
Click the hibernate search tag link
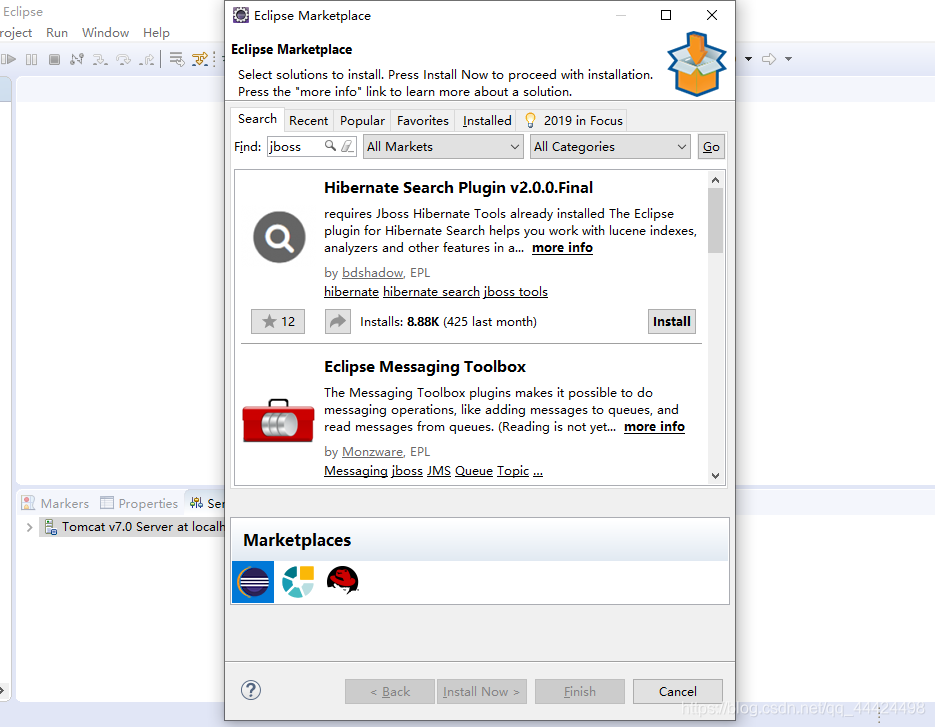coord(431,292)
